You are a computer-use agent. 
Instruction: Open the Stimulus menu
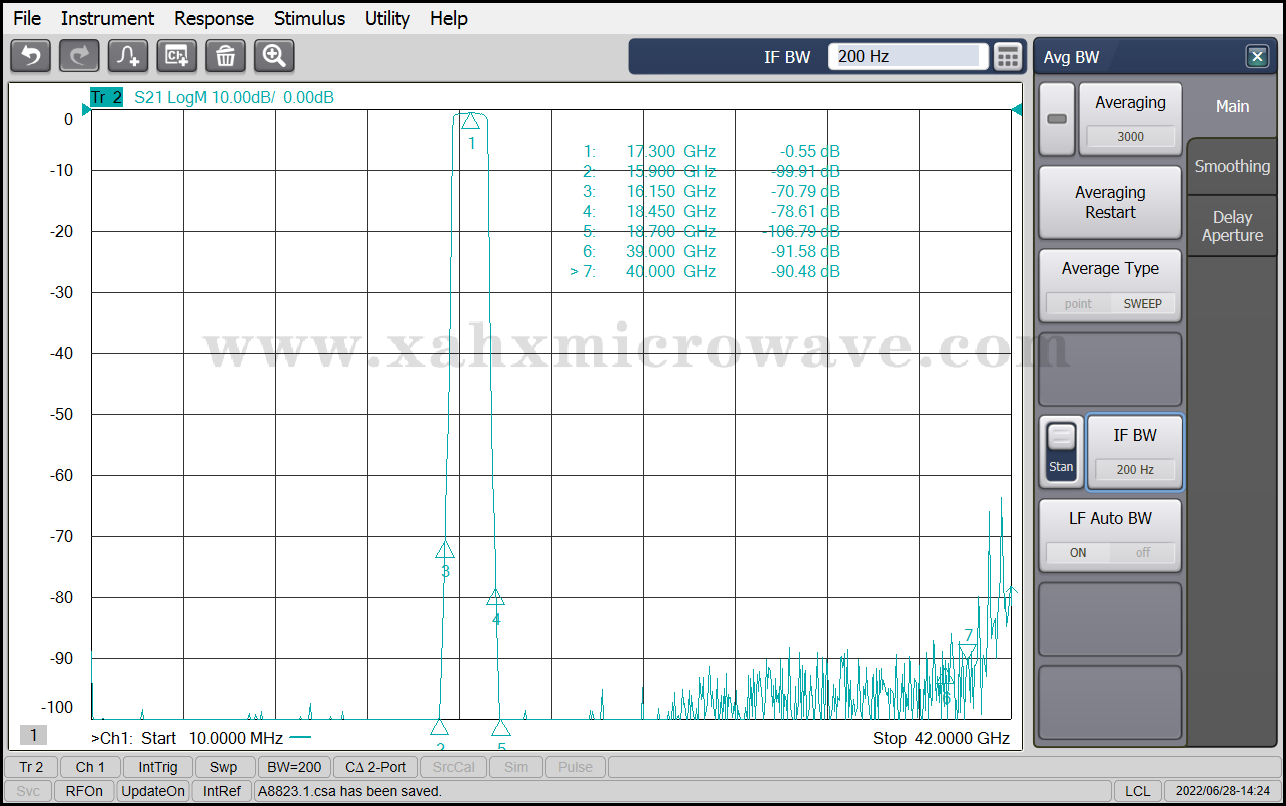click(x=309, y=18)
